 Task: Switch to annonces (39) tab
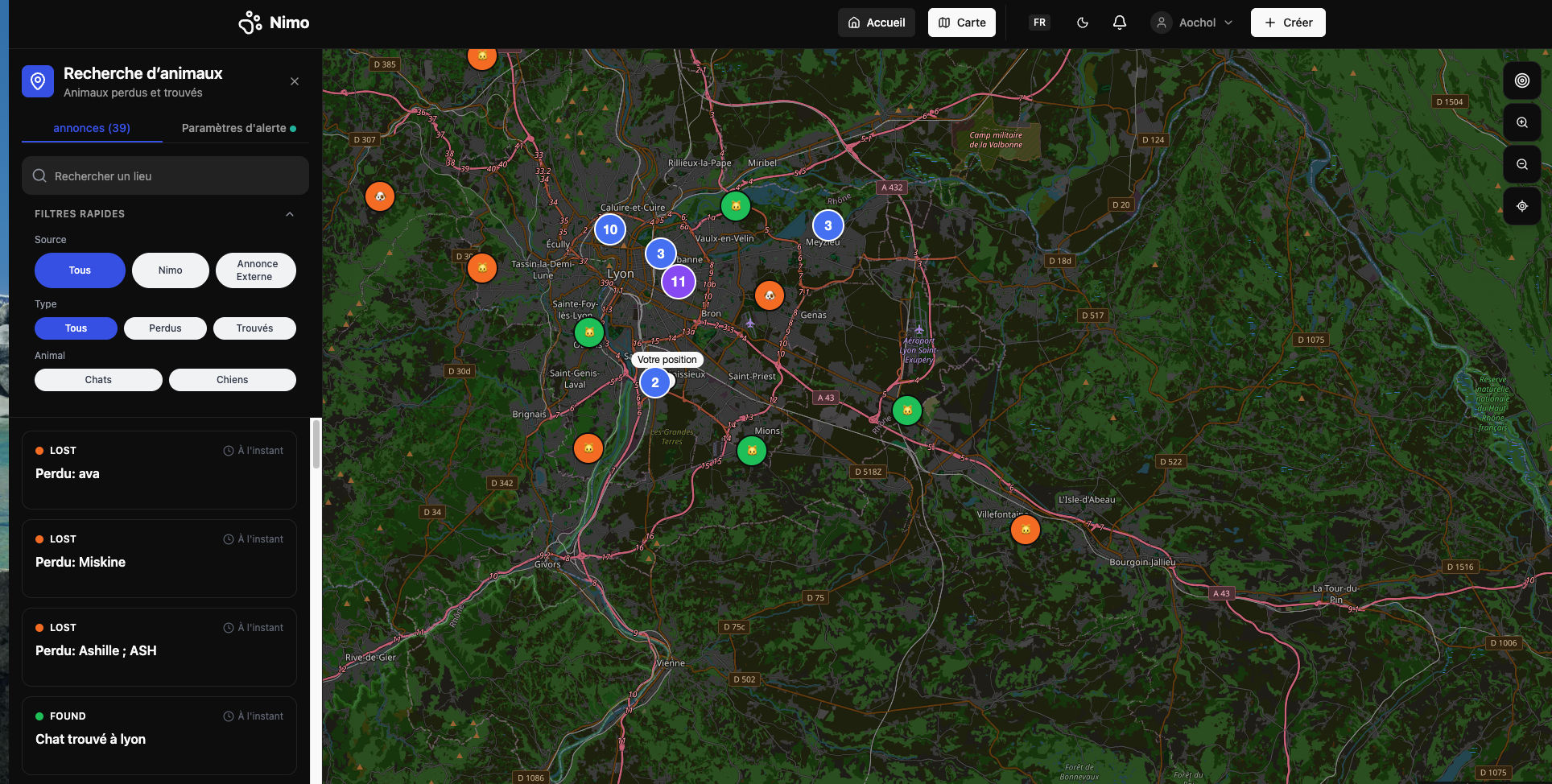(92, 128)
